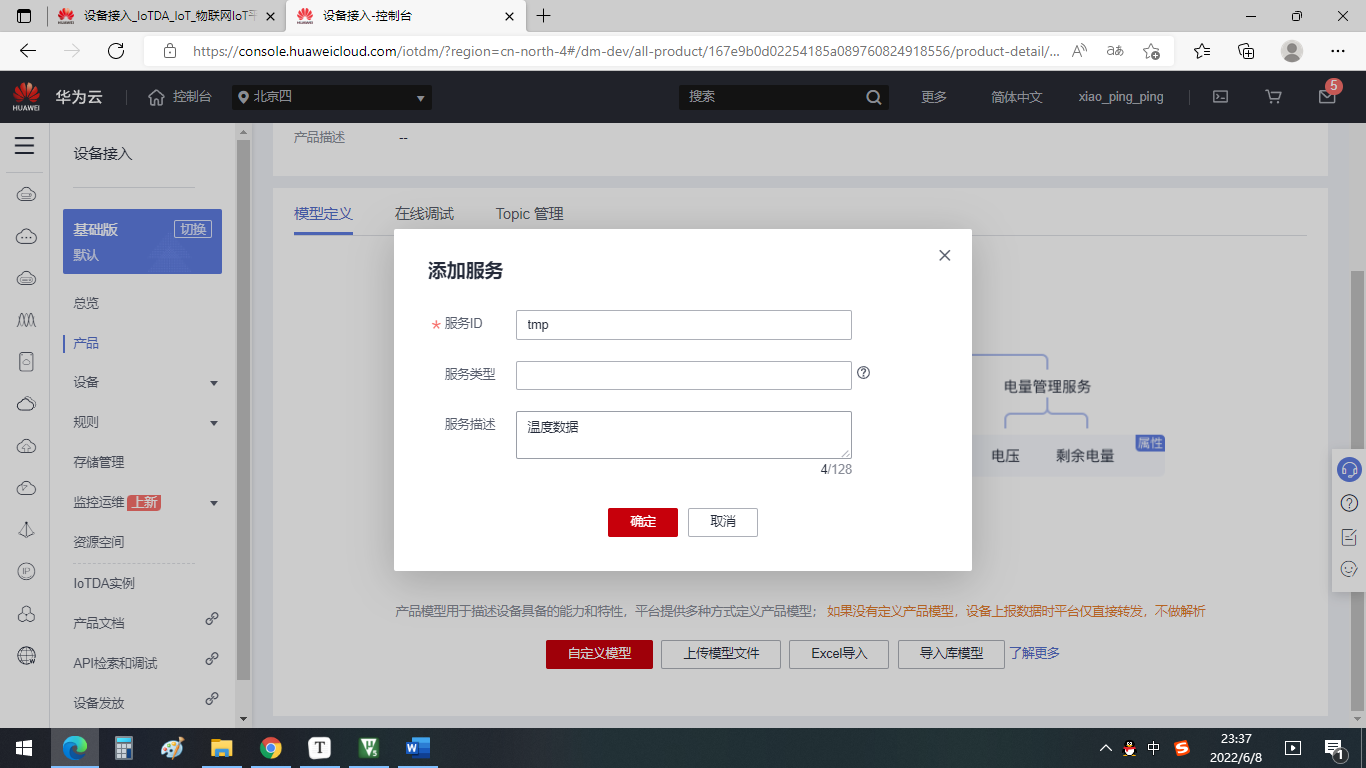Open the browser collections icon
1366x768 pixels.
[x=1246, y=51]
